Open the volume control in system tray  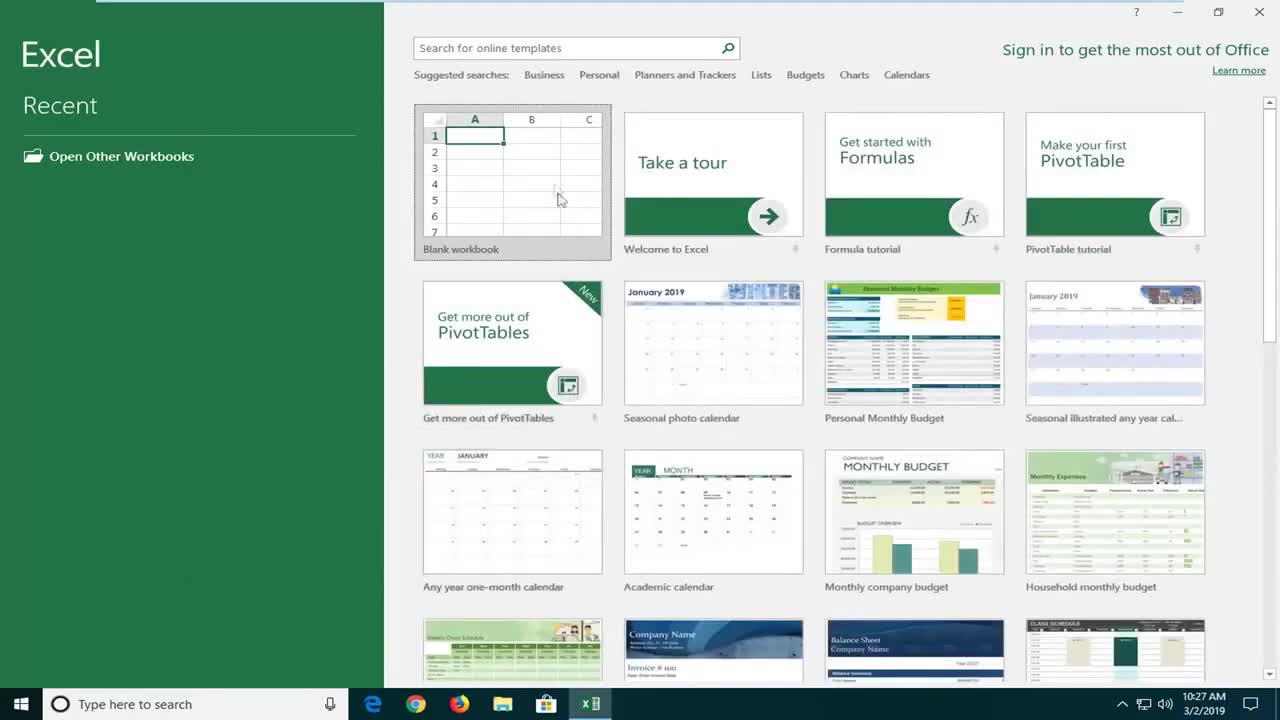tap(1165, 704)
